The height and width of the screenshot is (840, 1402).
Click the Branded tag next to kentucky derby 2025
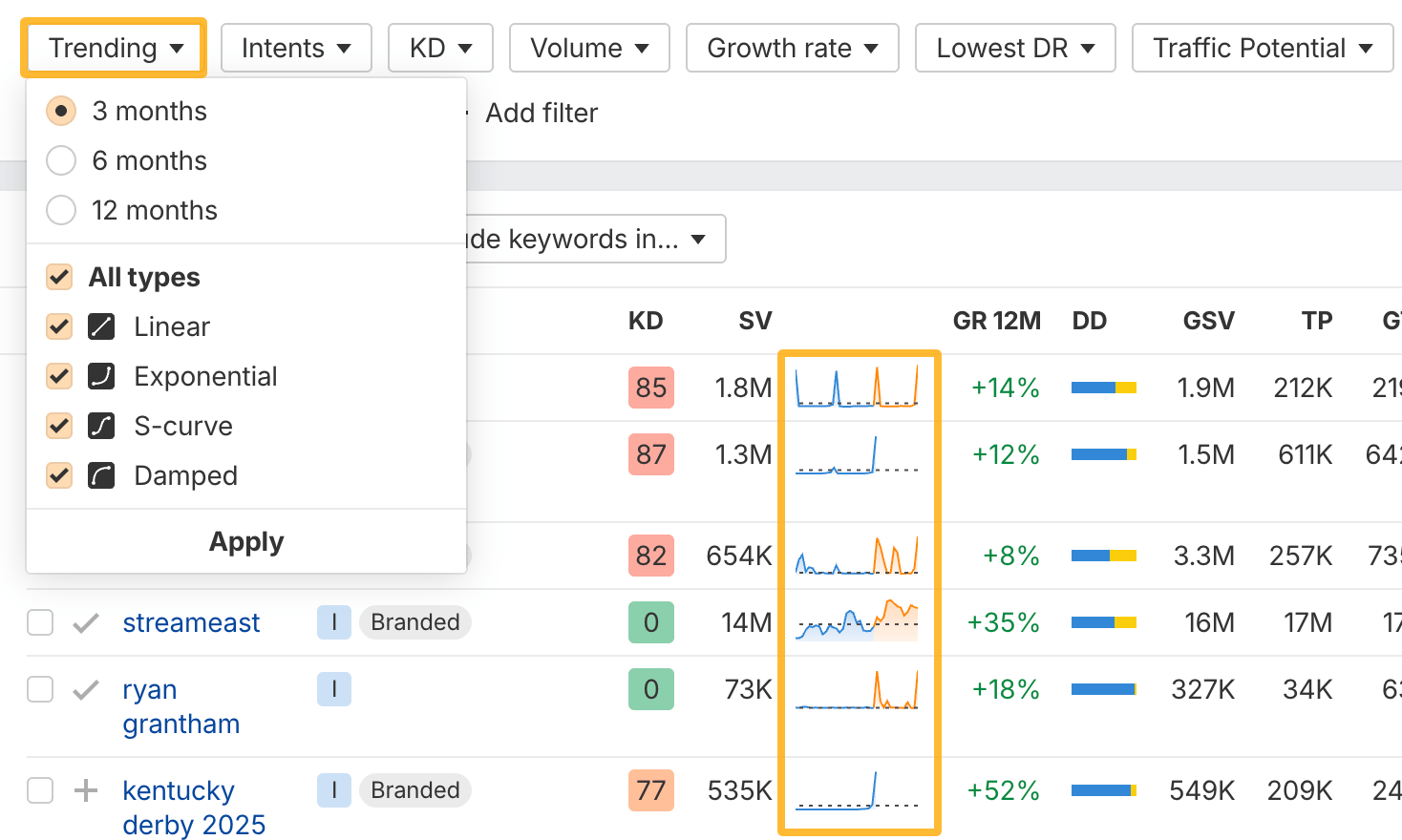point(414,790)
